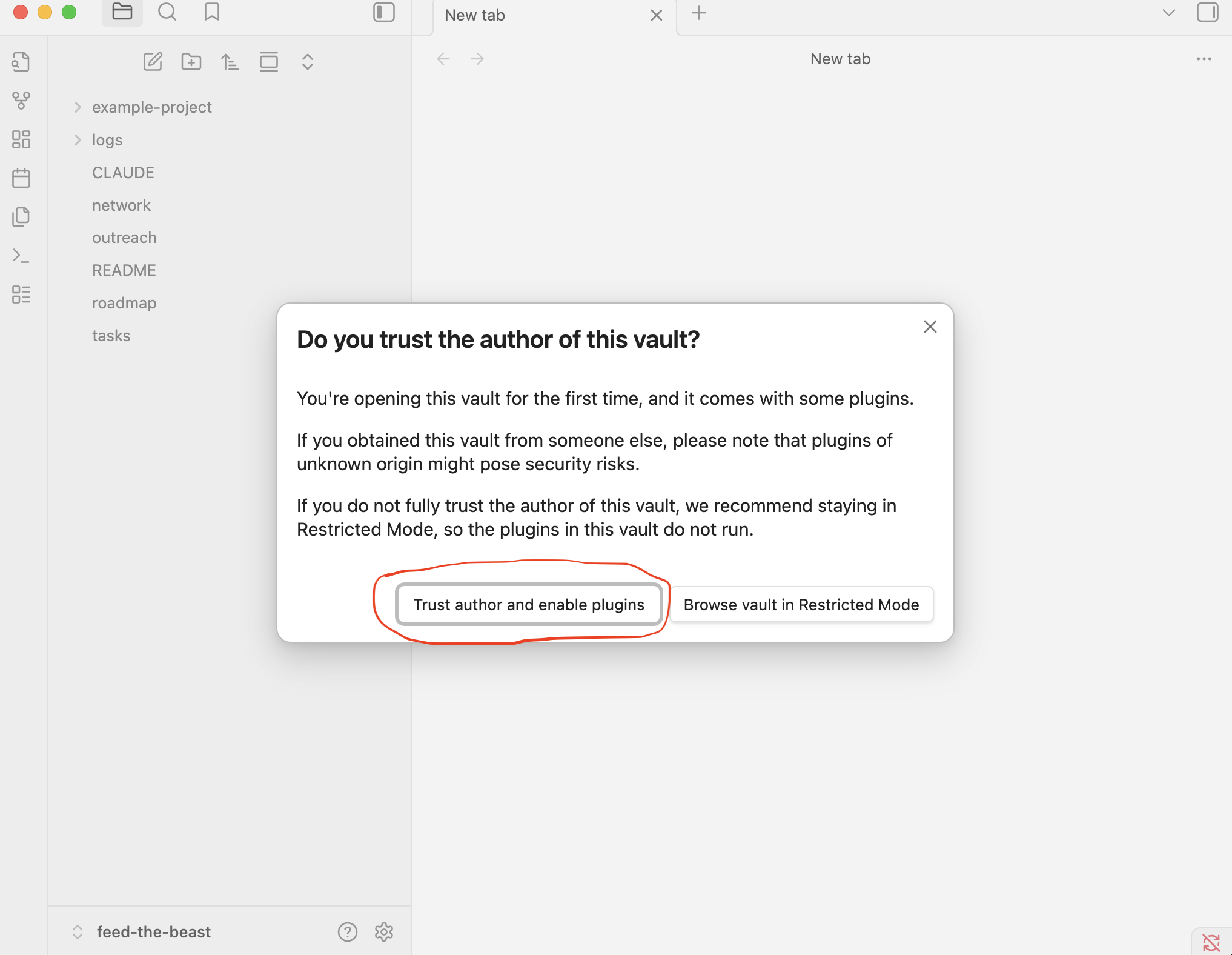Image resolution: width=1232 pixels, height=955 pixels.
Task: Open quick switcher icon in ribbon
Action: [x=21, y=62]
